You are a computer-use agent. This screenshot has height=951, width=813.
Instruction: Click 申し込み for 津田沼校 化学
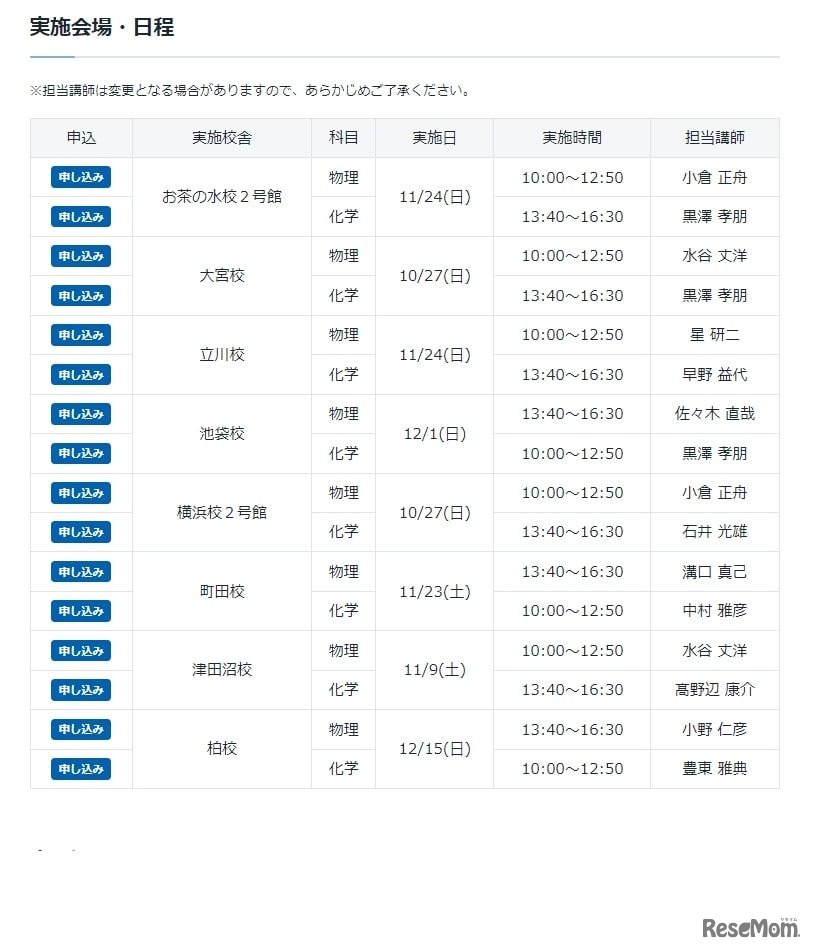coord(80,689)
